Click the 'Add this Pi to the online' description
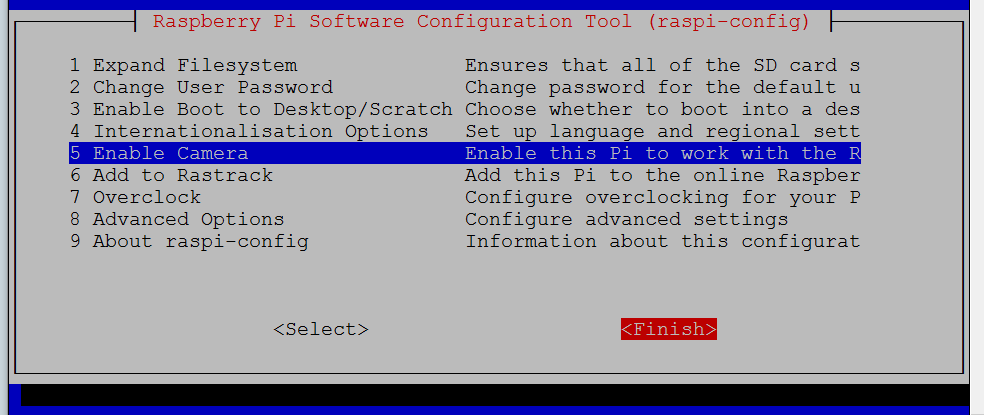The height and width of the screenshot is (415, 984). pos(663,175)
